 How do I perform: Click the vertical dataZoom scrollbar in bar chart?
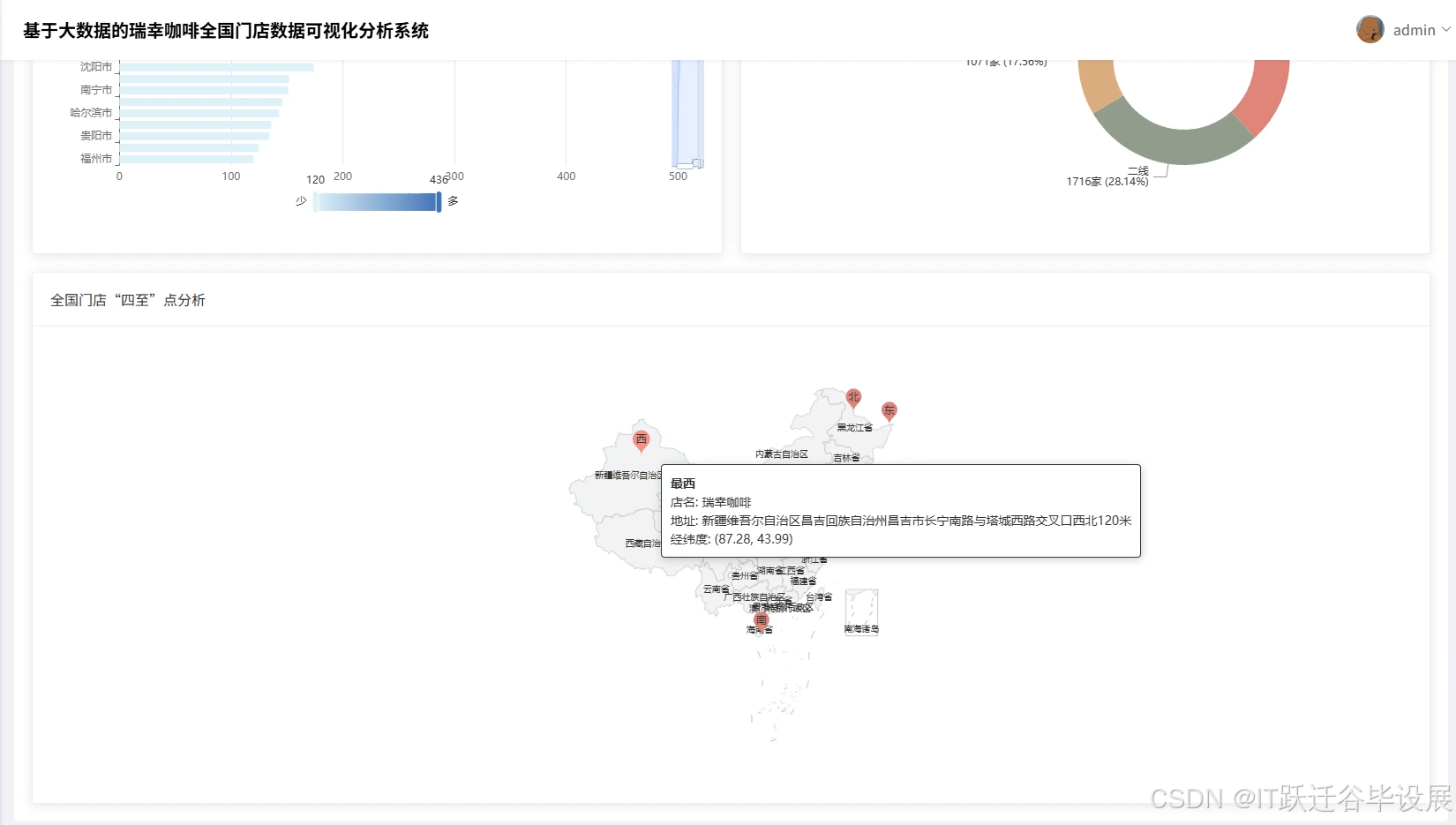[x=687, y=113]
